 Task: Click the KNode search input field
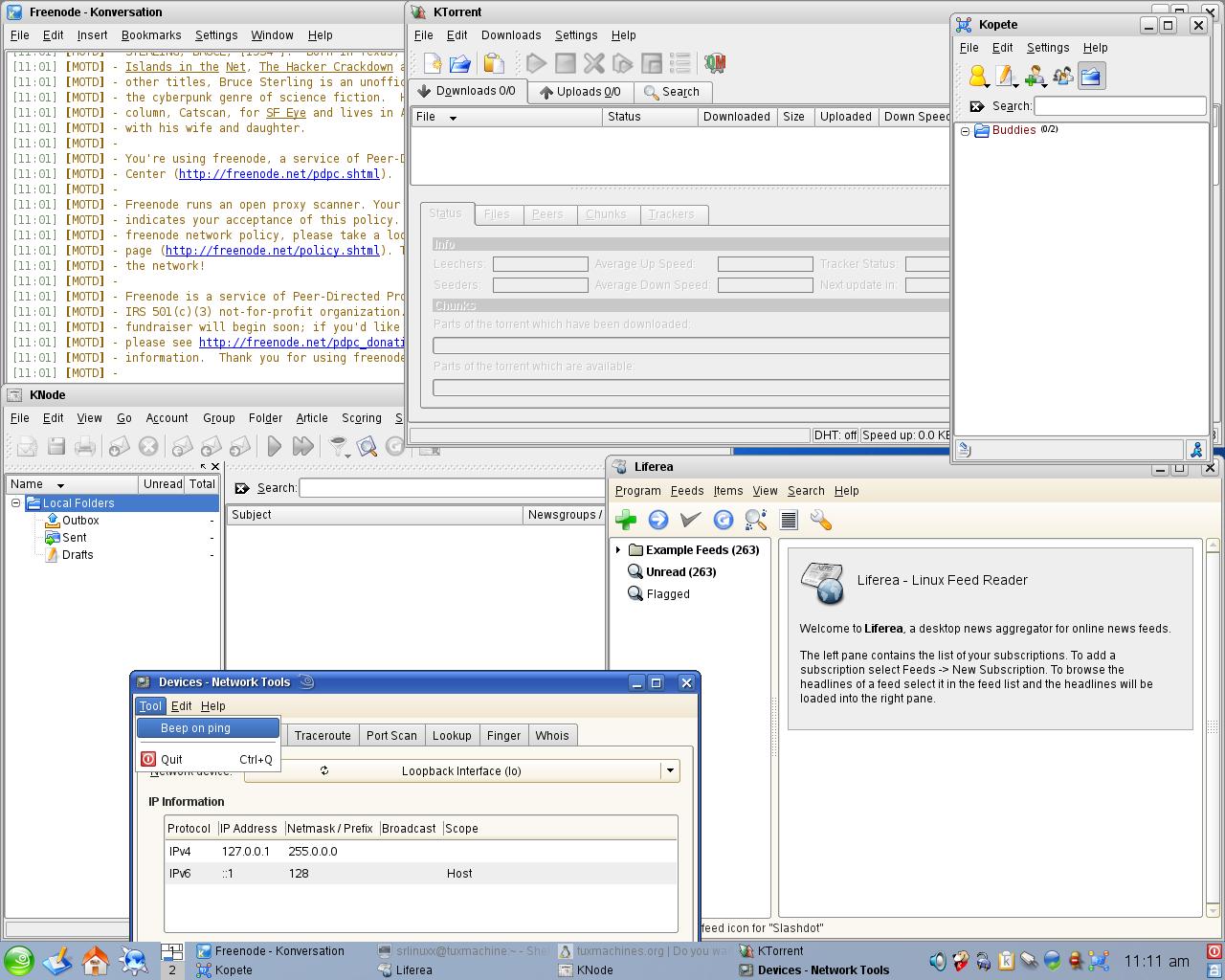(452, 488)
